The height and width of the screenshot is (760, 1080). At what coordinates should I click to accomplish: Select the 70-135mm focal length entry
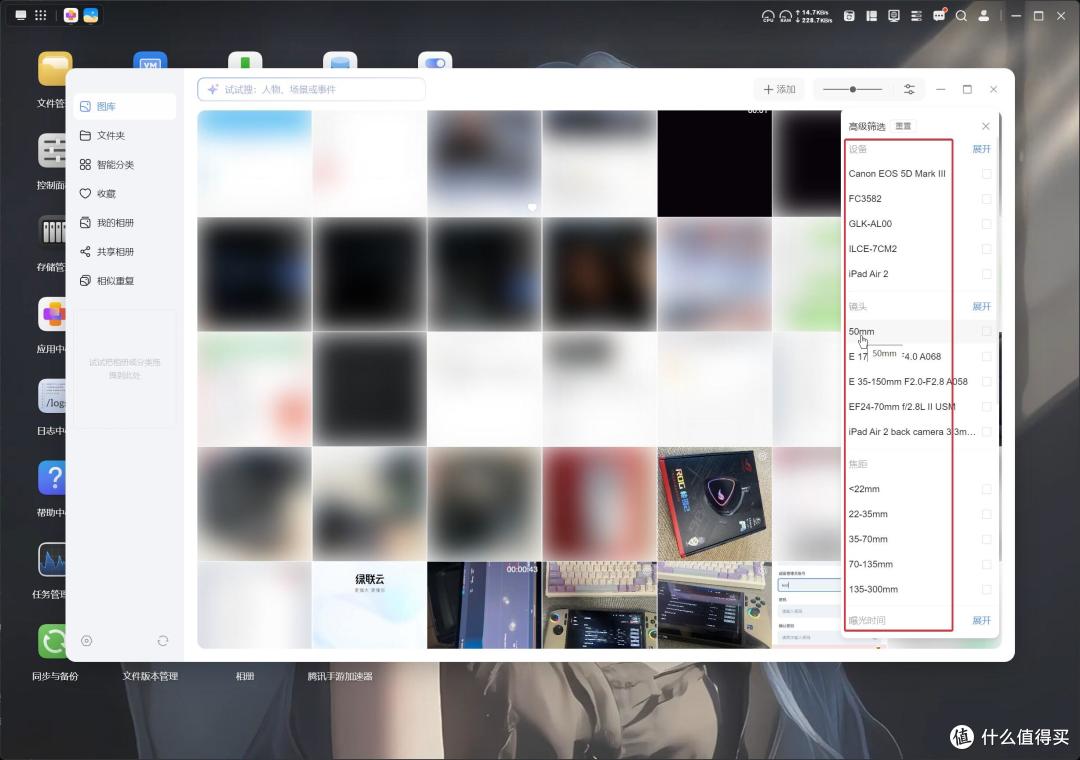pos(871,564)
